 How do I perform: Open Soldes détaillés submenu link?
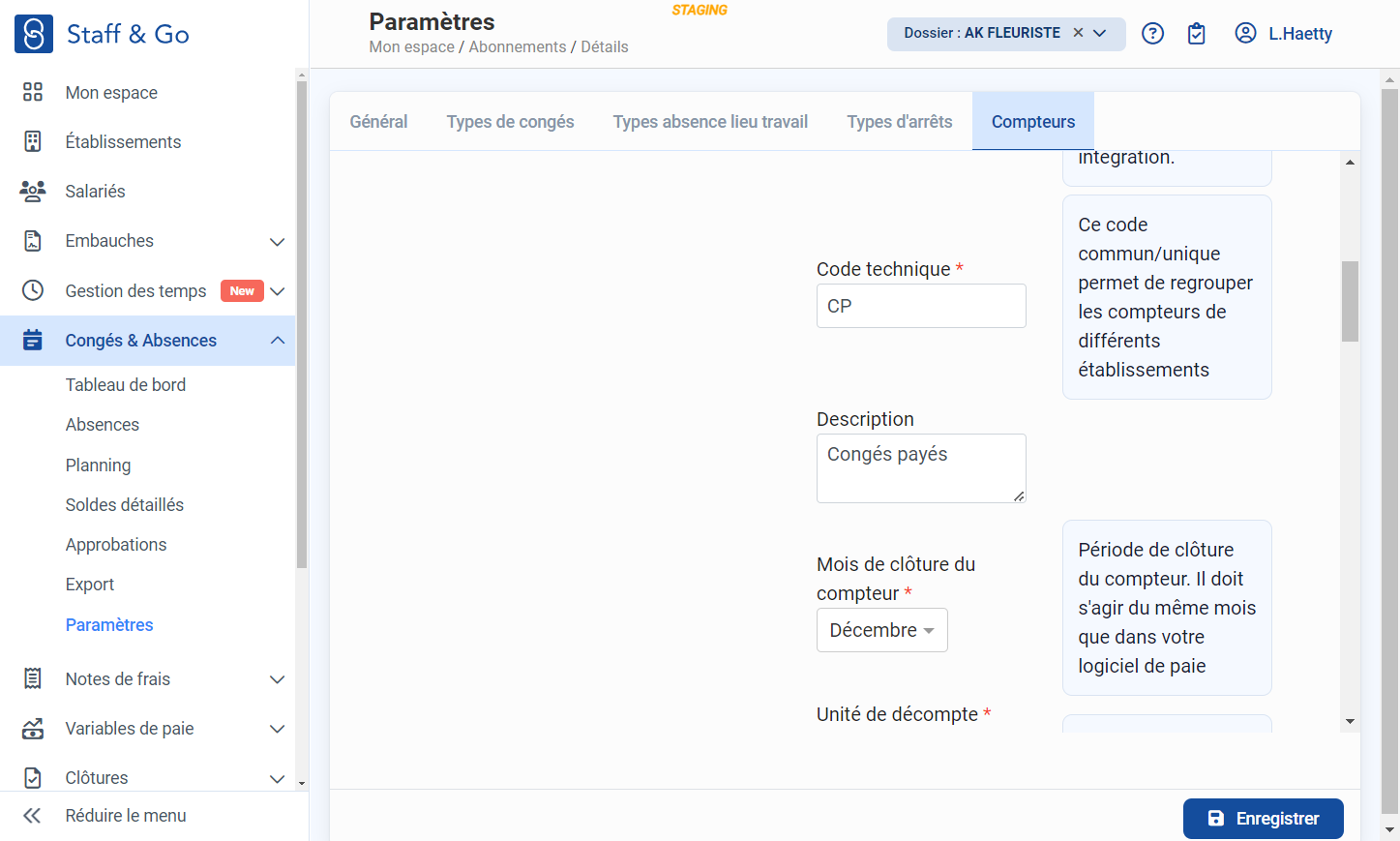point(125,505)
